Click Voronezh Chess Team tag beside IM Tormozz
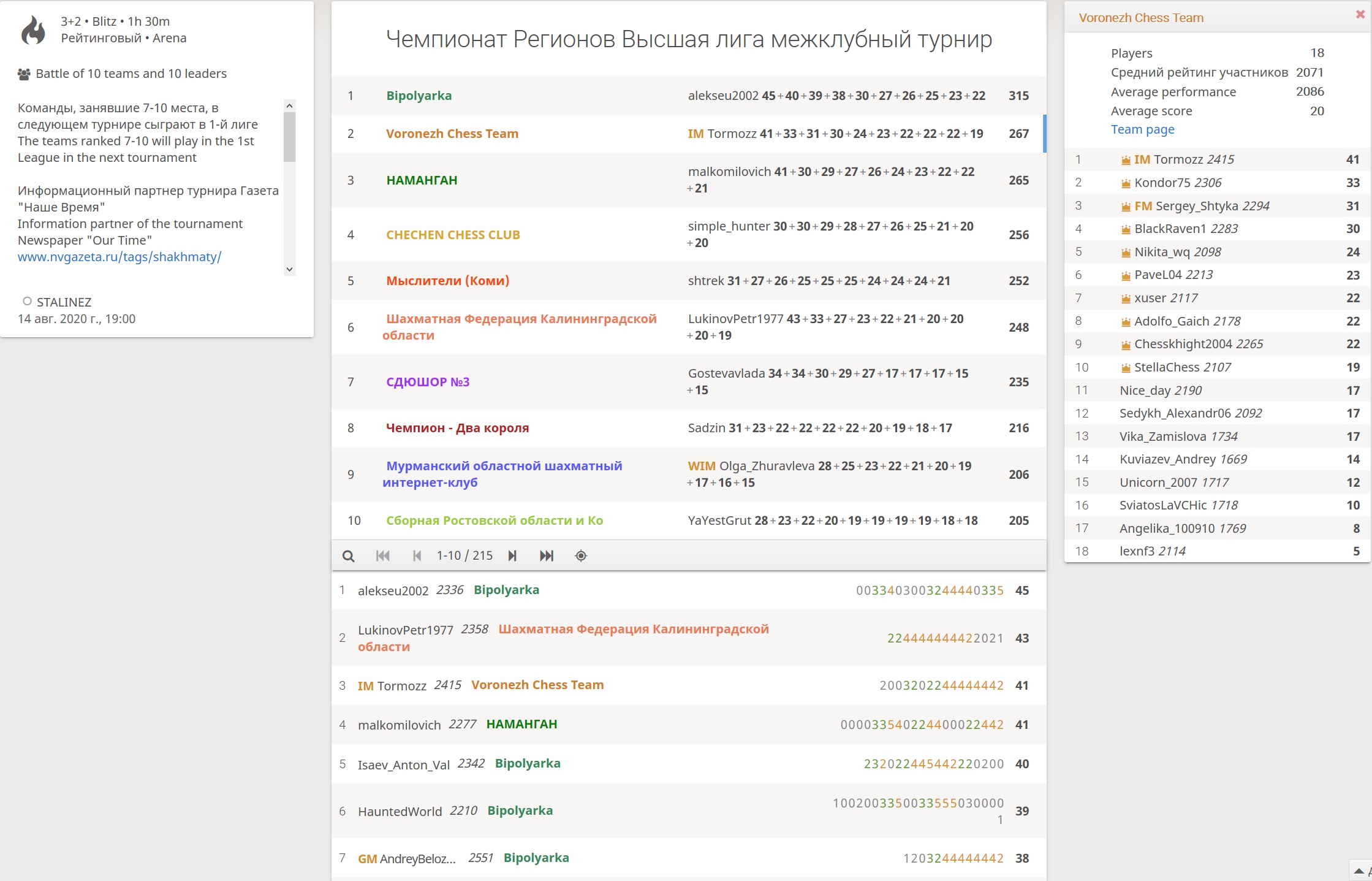This screenshot has width=1372, height=881. coord(537,685)
